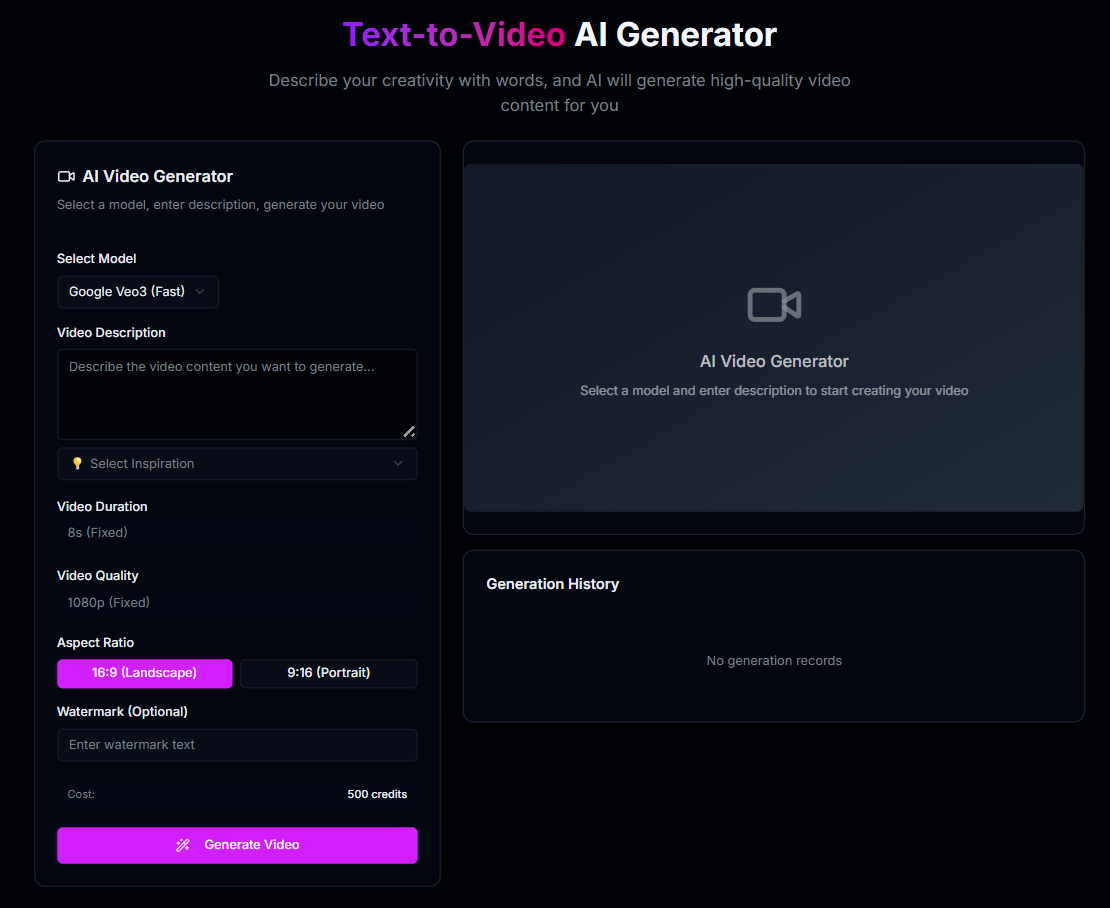Click the lightbulb icon on Select Inspiration
This screenshot has width=1110, height=908.
click(x=77, y=463)
